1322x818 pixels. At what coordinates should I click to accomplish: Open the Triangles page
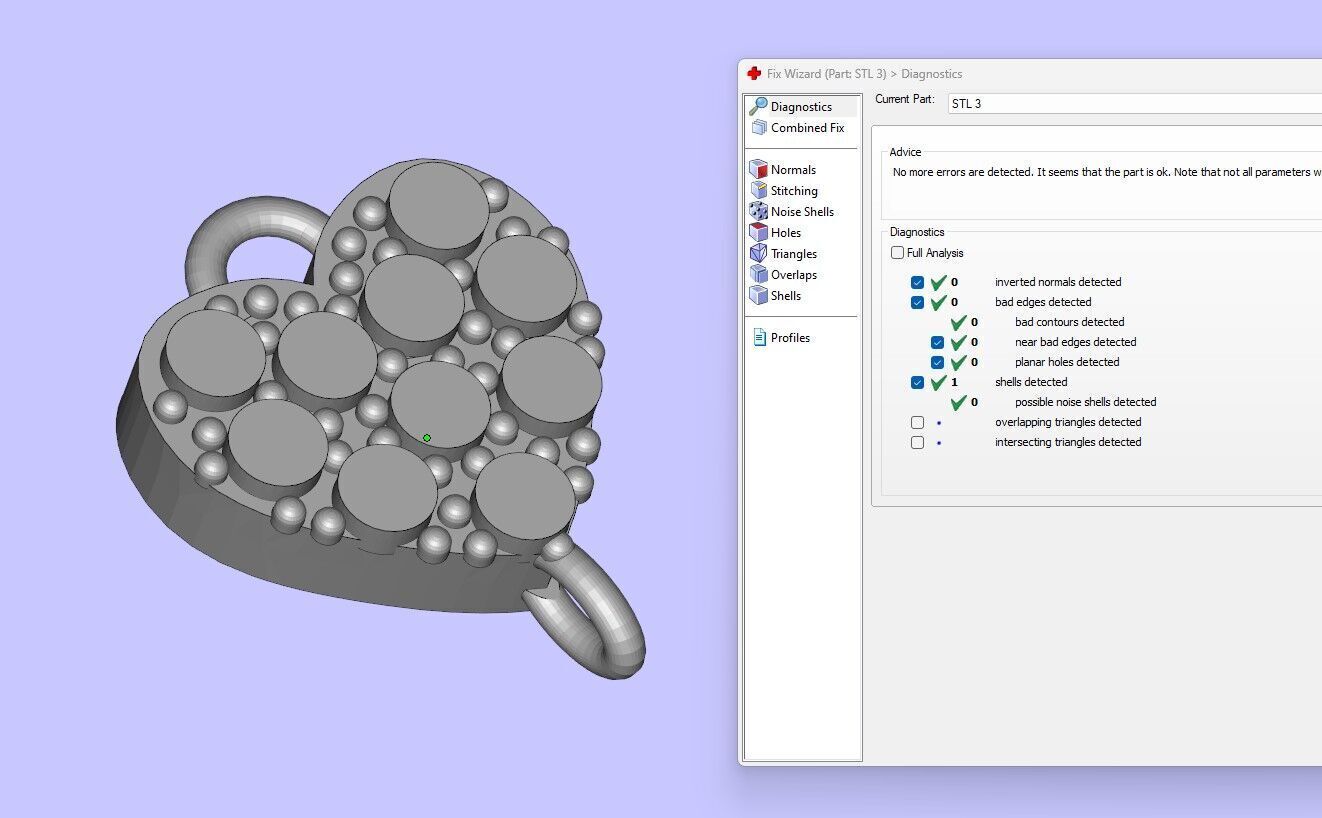(x=794, y=253)
